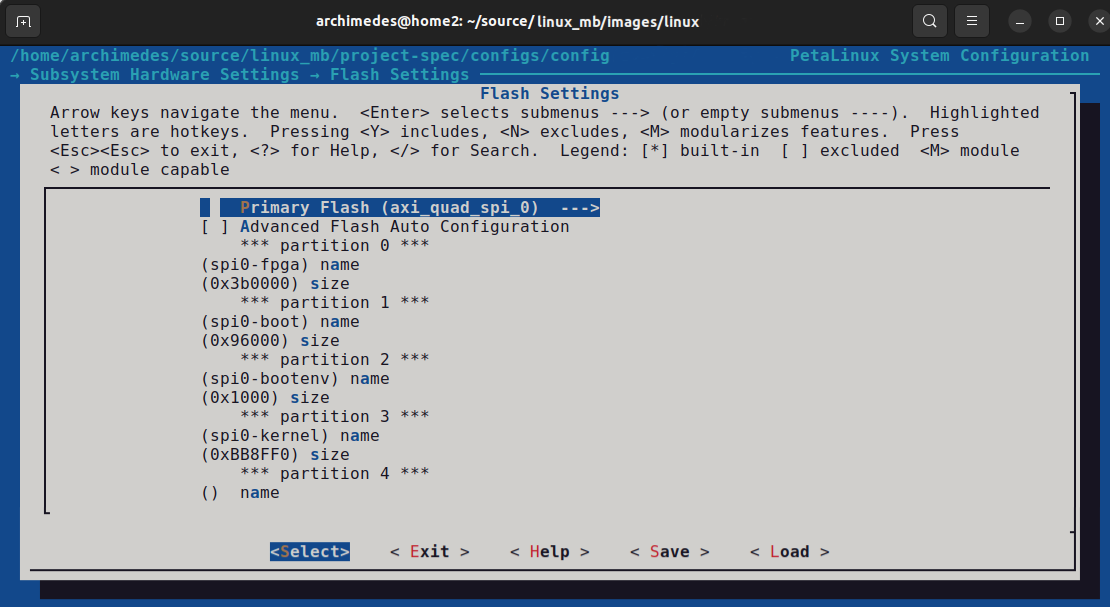Click the new tab icon in title bar
This screenshot has height=607, width=1110.
24,21
